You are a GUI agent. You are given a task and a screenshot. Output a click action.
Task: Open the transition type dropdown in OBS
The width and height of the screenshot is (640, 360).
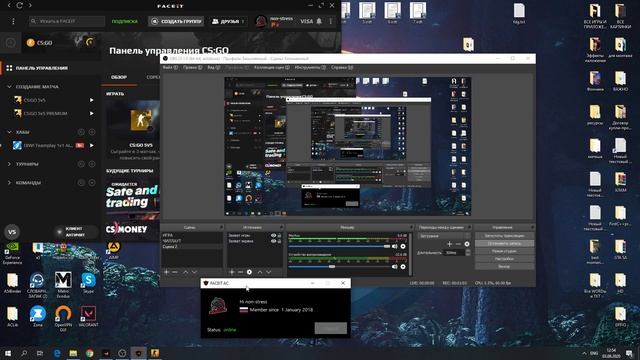(x=444, y=236)
